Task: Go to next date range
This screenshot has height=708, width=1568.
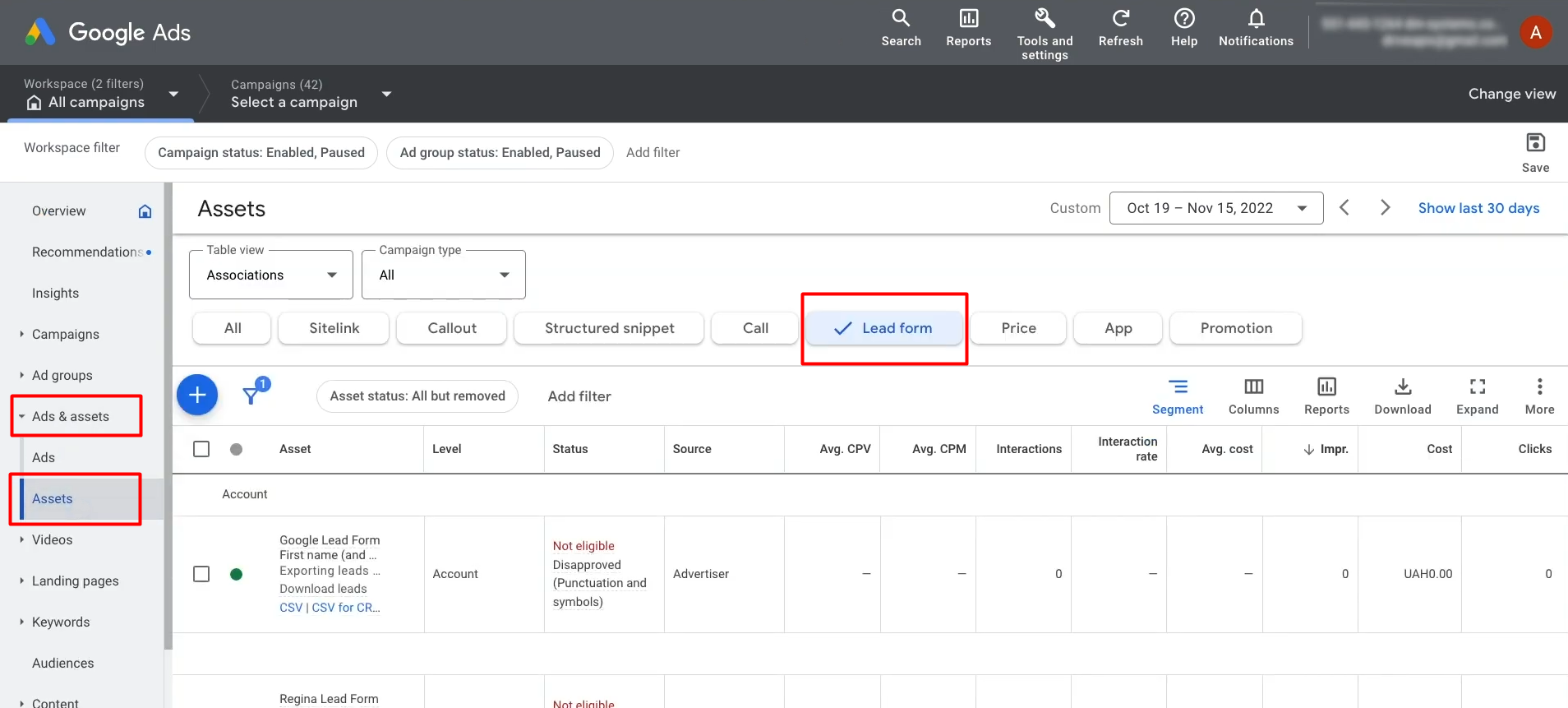Action: click(x=1385, y=208)
